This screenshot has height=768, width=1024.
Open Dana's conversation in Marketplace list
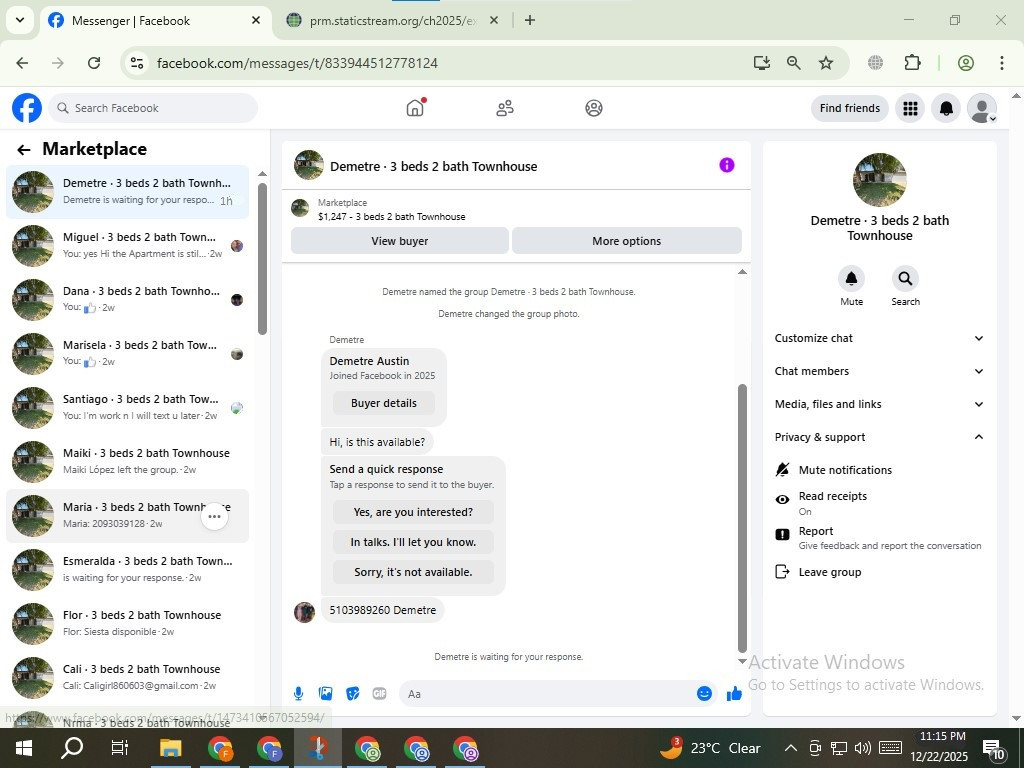(127, 300)
